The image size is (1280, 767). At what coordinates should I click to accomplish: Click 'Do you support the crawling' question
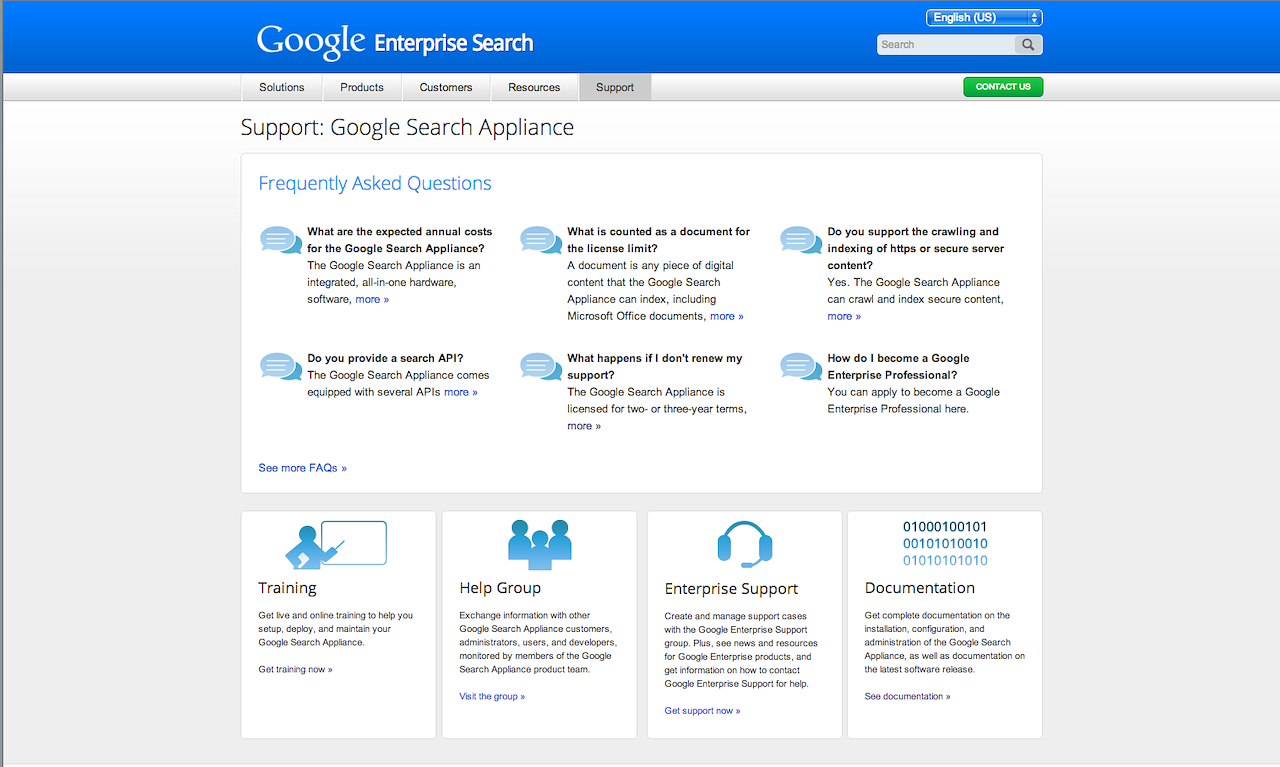[x=915, y=248]
